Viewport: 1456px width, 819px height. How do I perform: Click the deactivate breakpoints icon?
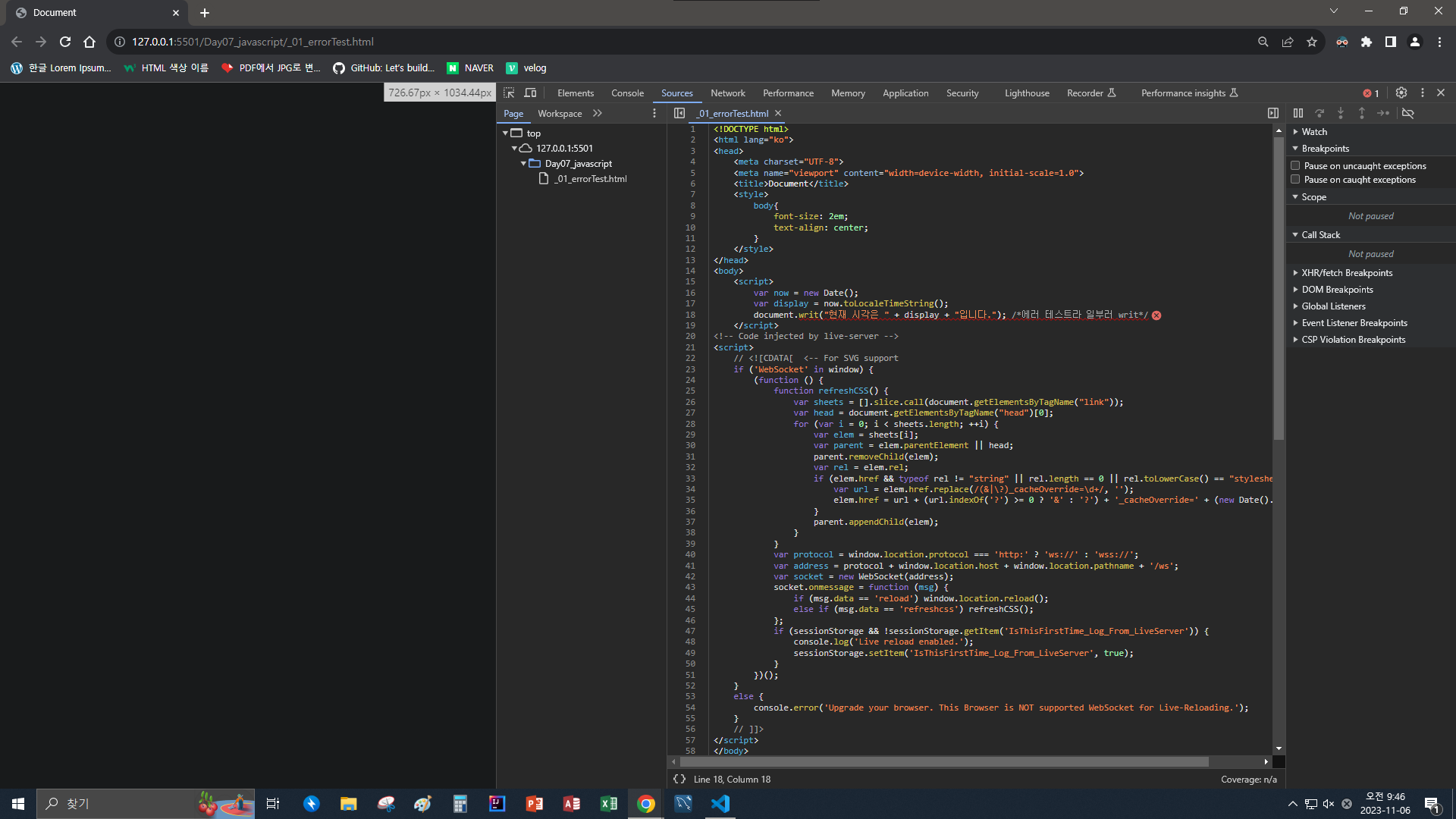point(1408,113)
